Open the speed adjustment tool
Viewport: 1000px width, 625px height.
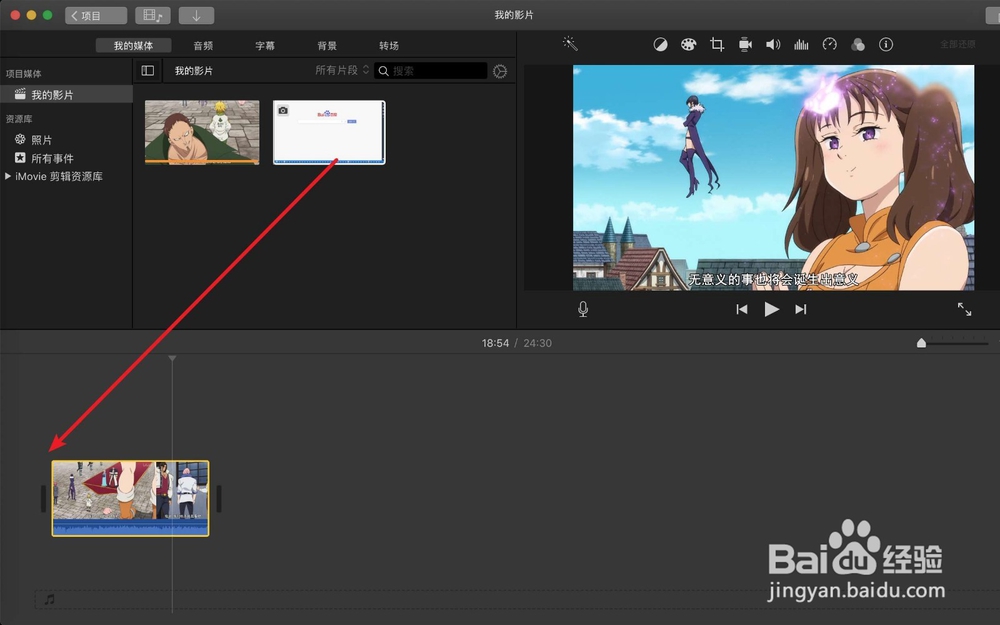point(829,44)
